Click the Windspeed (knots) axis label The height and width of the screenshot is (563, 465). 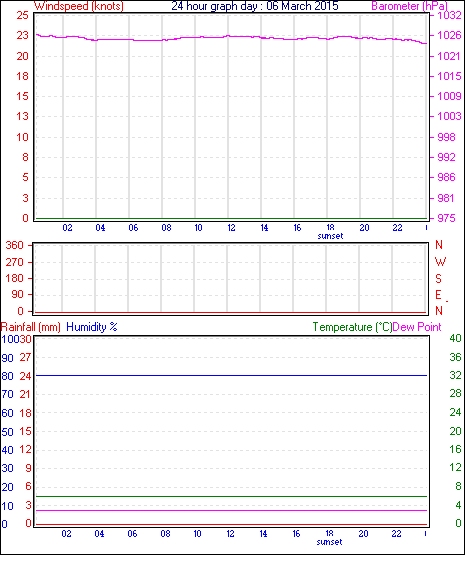point(79,6)
